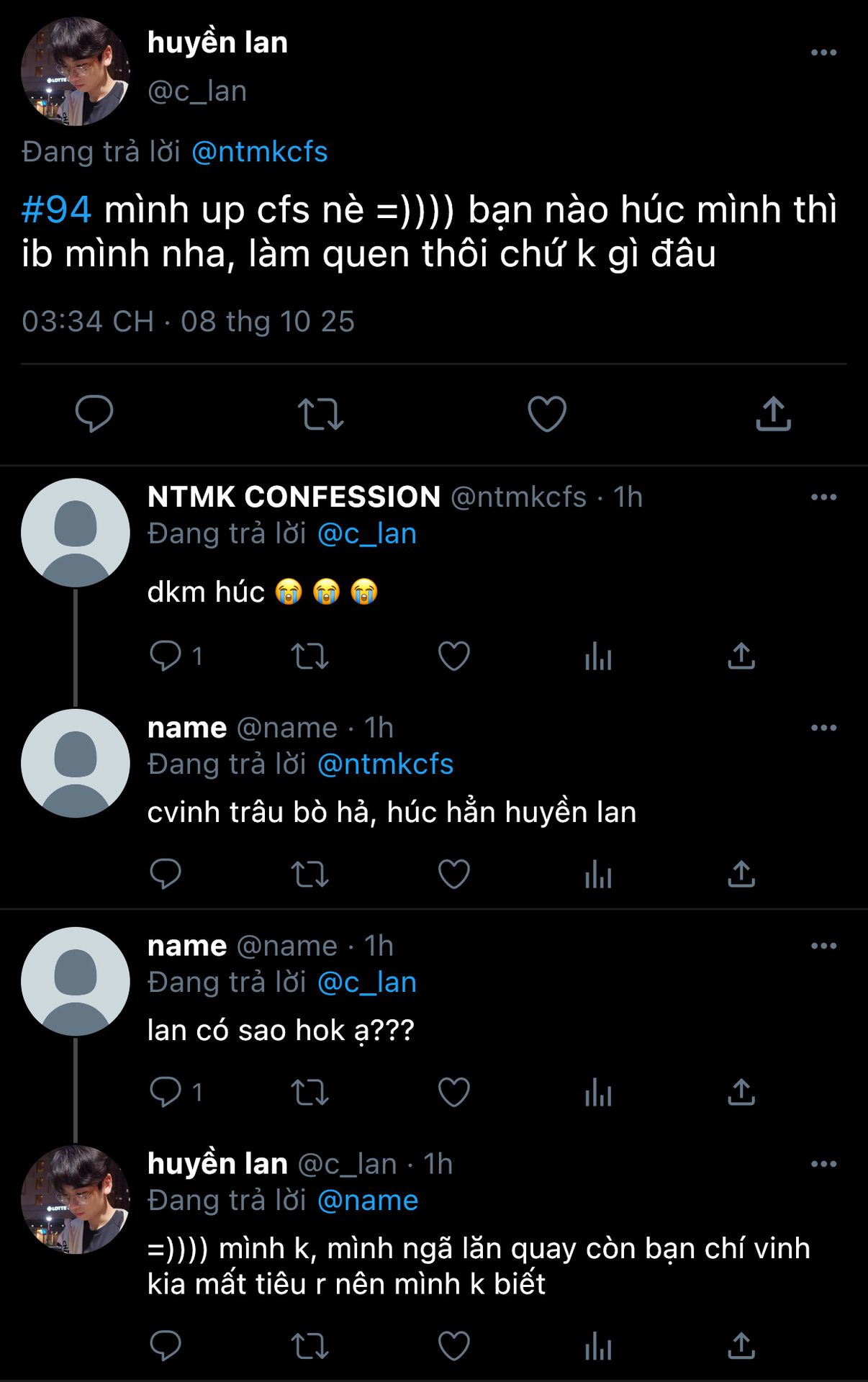This screenshot has width=868, height=1382.
Task: Retweet the 'cvinh trâu bò hả' reply
Action: 309,875
